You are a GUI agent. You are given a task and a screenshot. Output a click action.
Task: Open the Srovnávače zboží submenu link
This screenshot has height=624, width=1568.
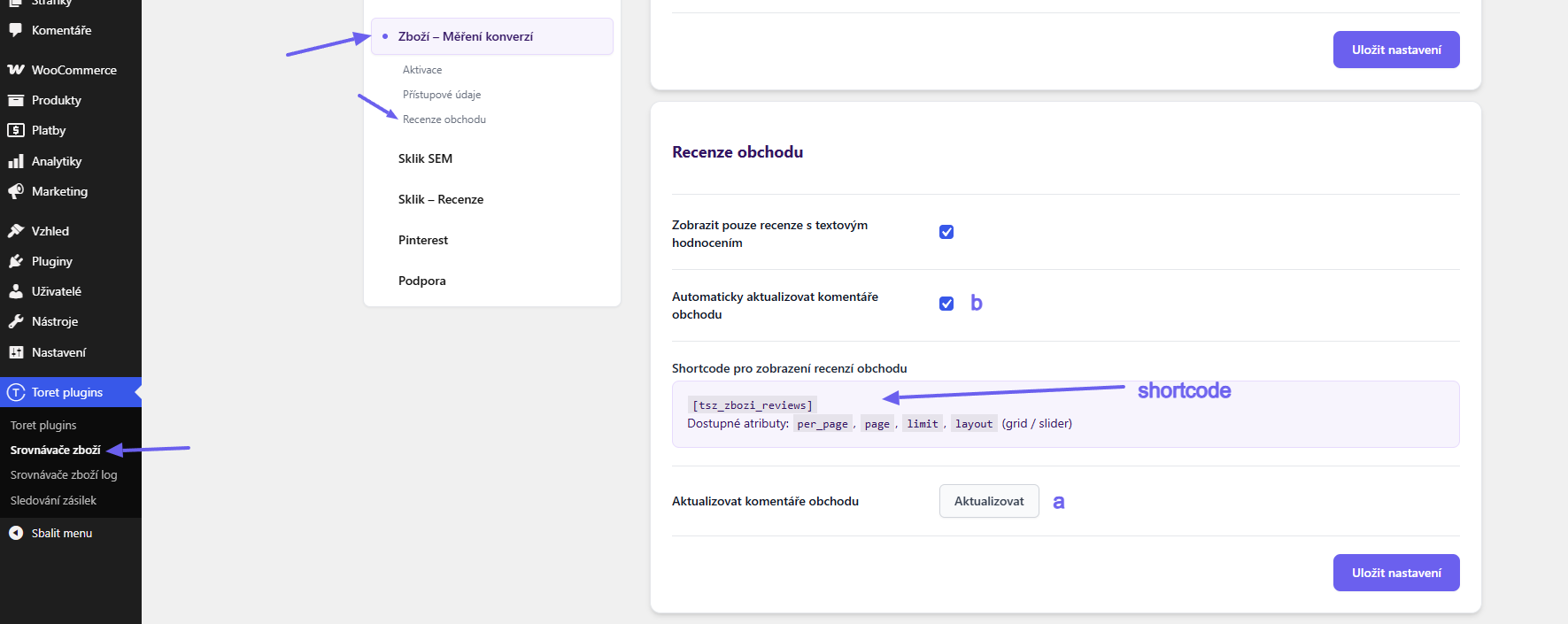click(x=56, y=450)
